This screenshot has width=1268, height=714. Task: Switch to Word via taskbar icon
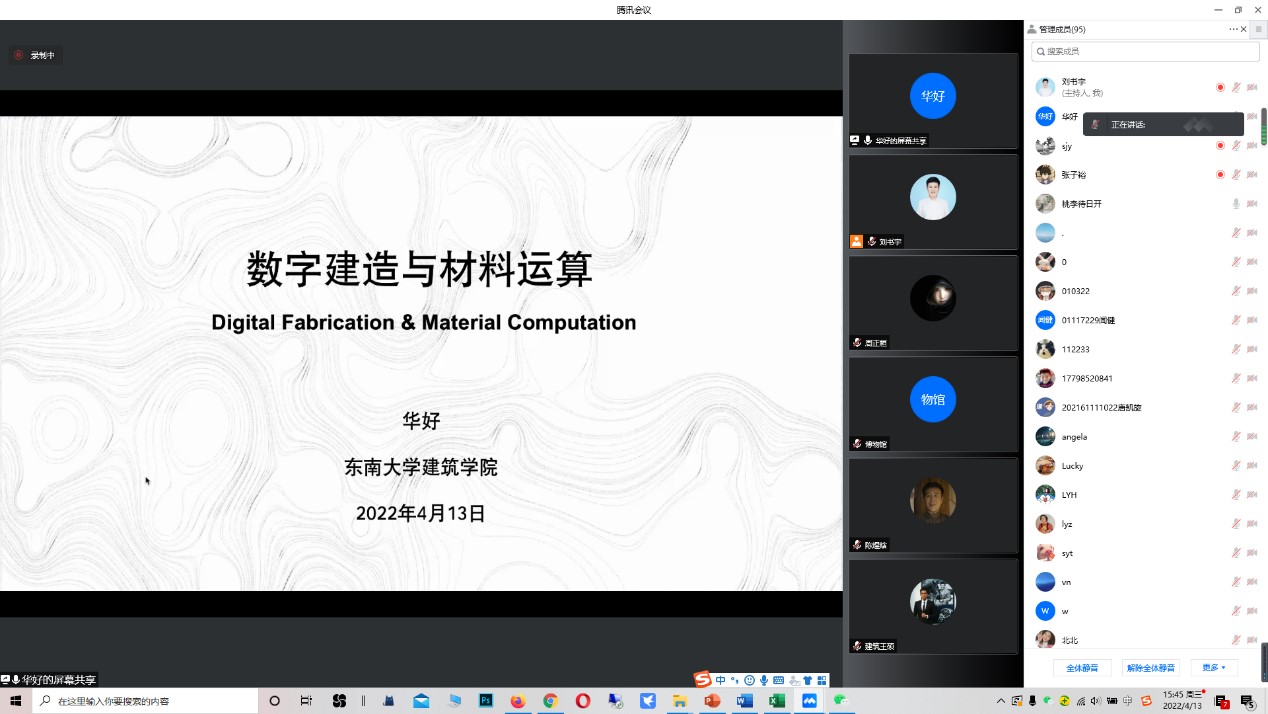click(x=744, y=701)
